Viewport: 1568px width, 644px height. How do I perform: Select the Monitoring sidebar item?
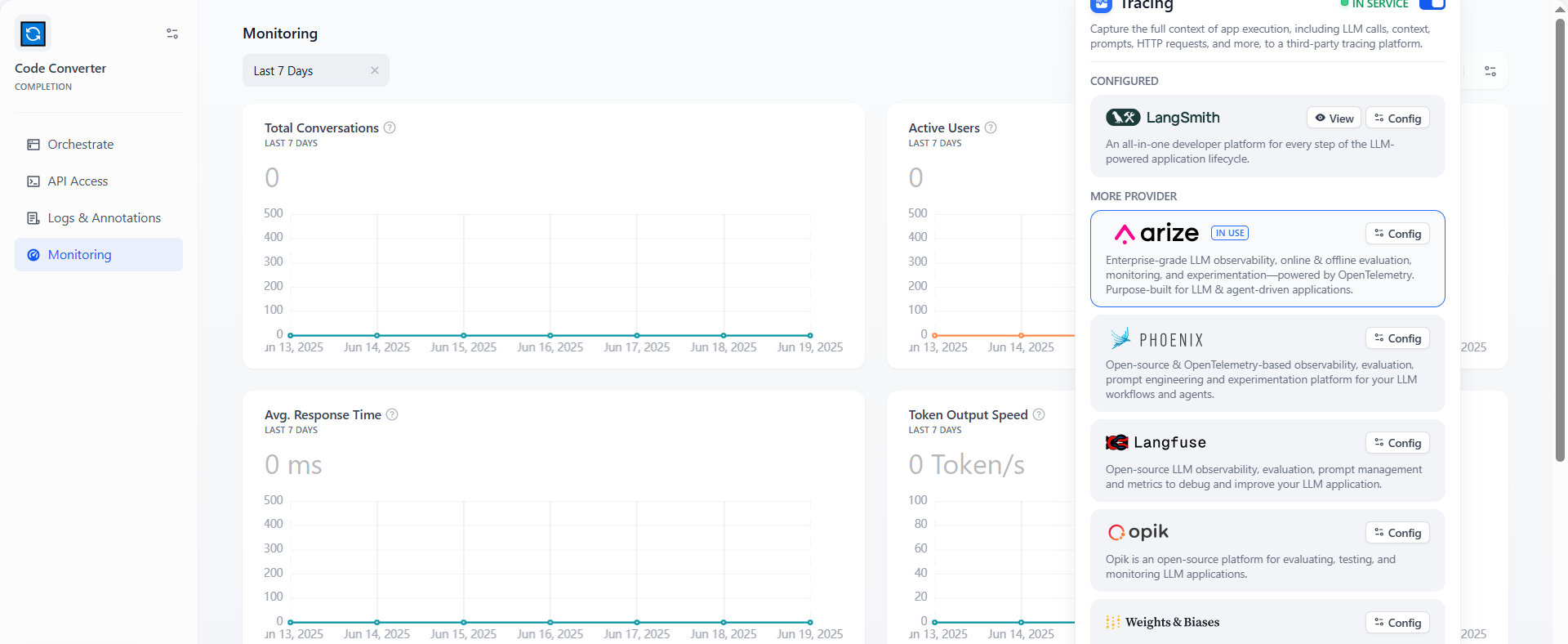(79, 255)
